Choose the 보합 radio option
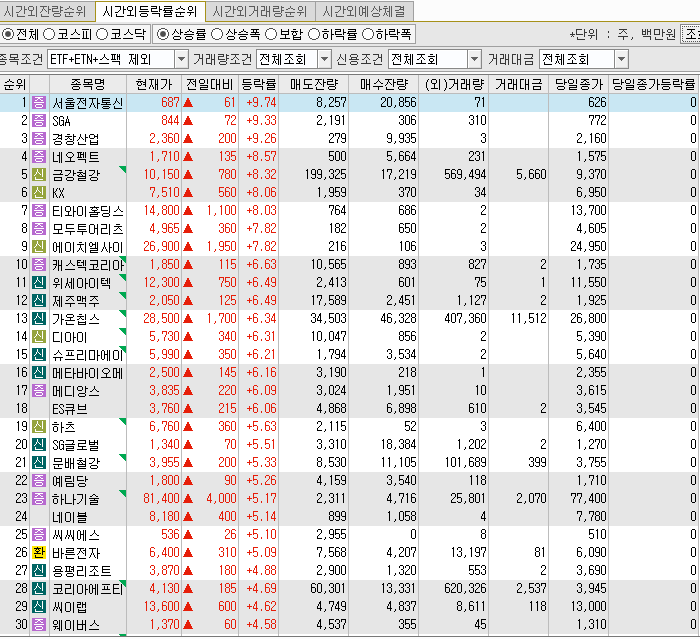Screen dimensions: 700x639 pos(271,34)
